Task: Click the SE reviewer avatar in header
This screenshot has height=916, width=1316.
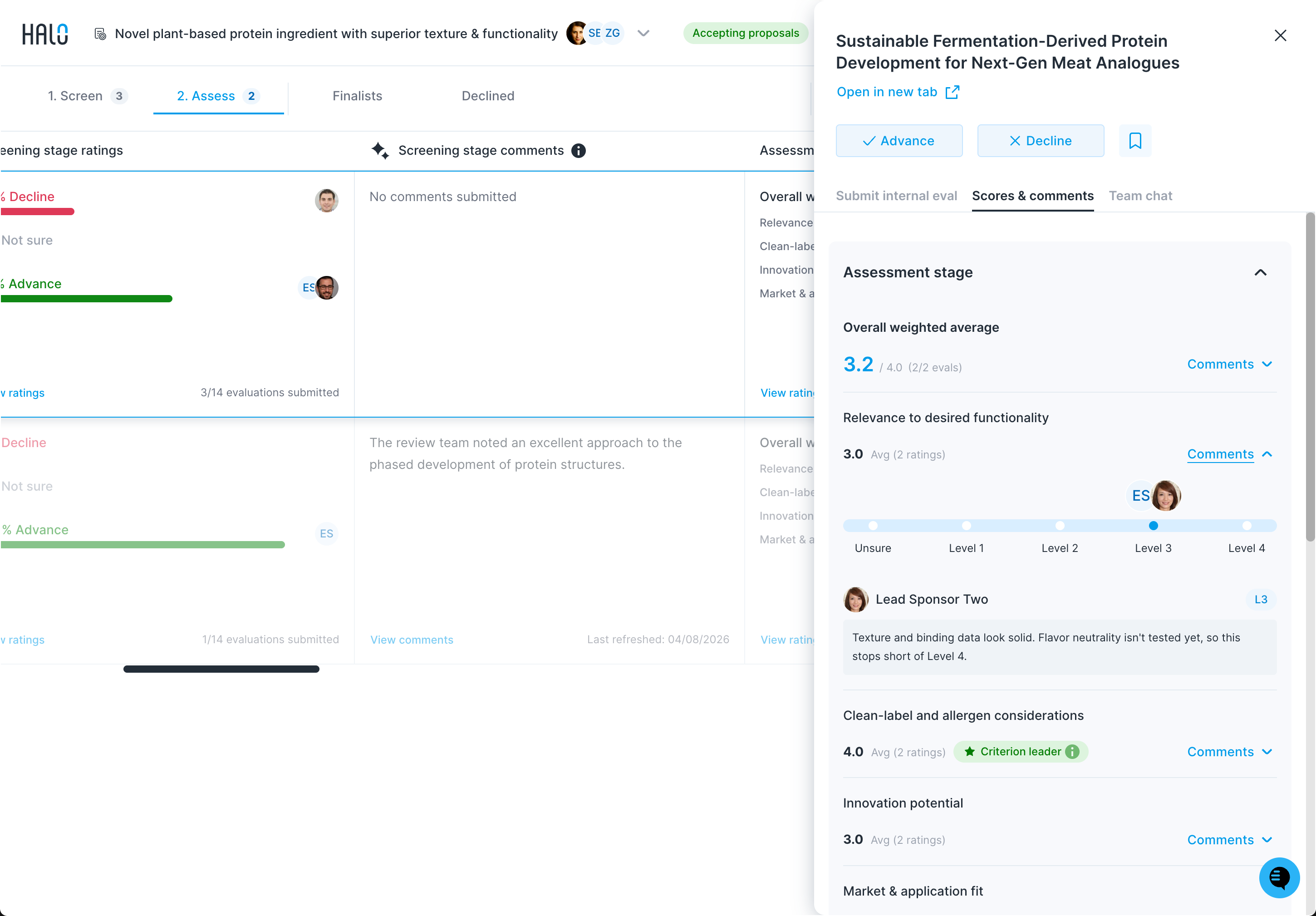Action: pyautogui.click(x=594, y=33)
